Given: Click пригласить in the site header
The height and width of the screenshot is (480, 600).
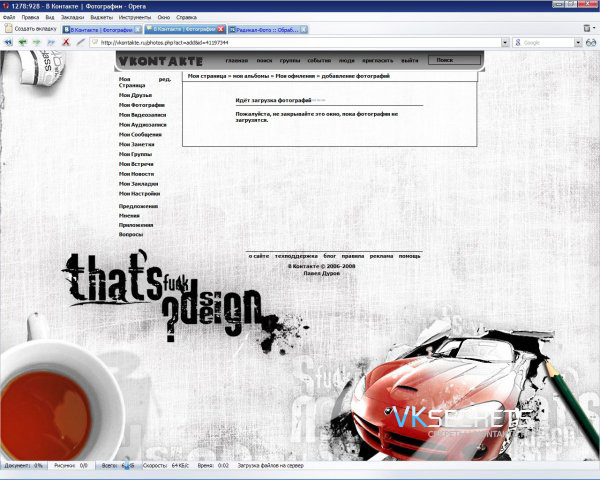Looking at the screenshot, I should click(377, 60).
